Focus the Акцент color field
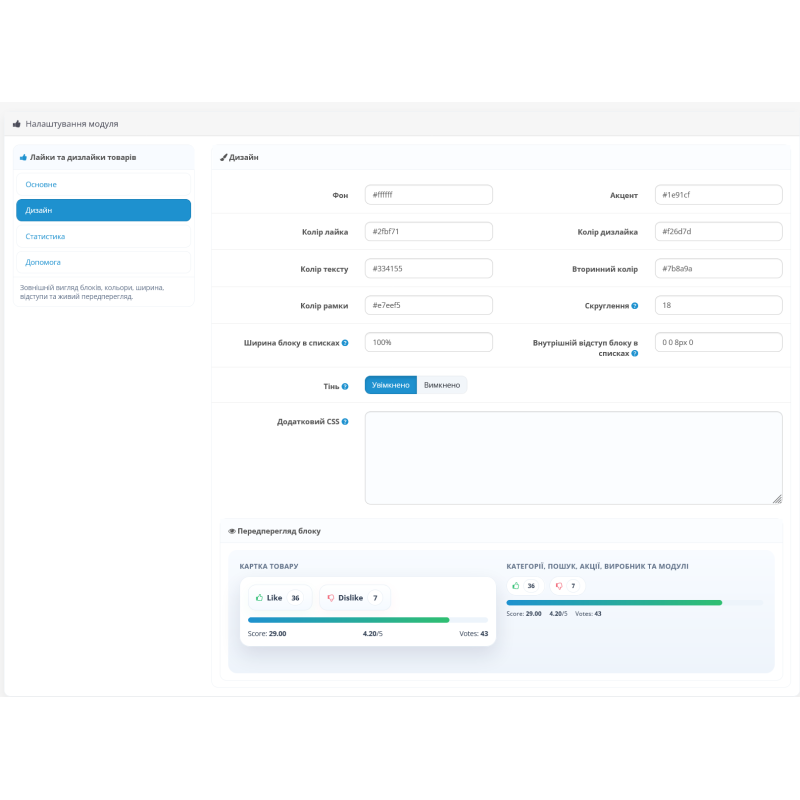The height and width of the screenshot is (800, 800). [x=718, y=195]
